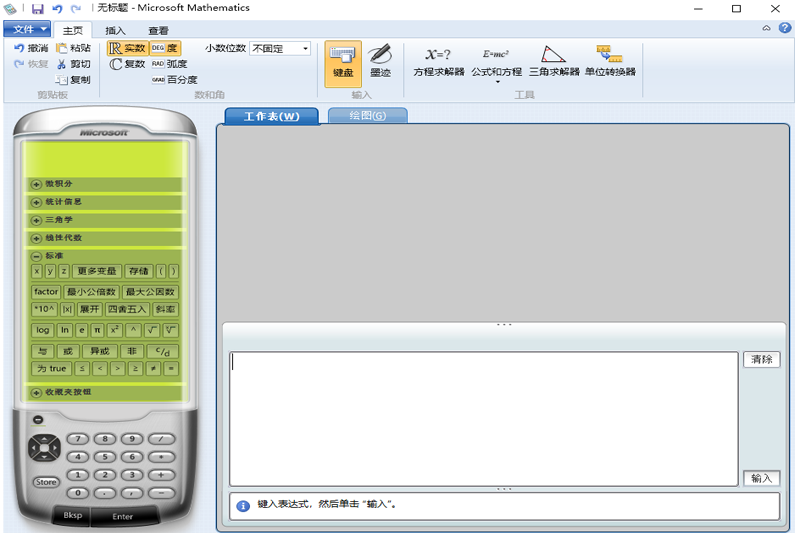Click the calculator directional pad
Image resolution: width=800 pixels, height=533 pixels.
click(44, 448)
